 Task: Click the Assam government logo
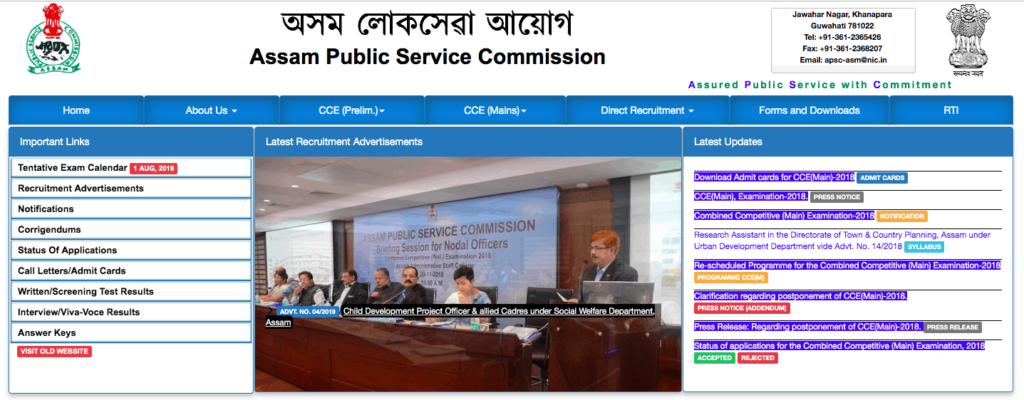[x=42, y=38]
